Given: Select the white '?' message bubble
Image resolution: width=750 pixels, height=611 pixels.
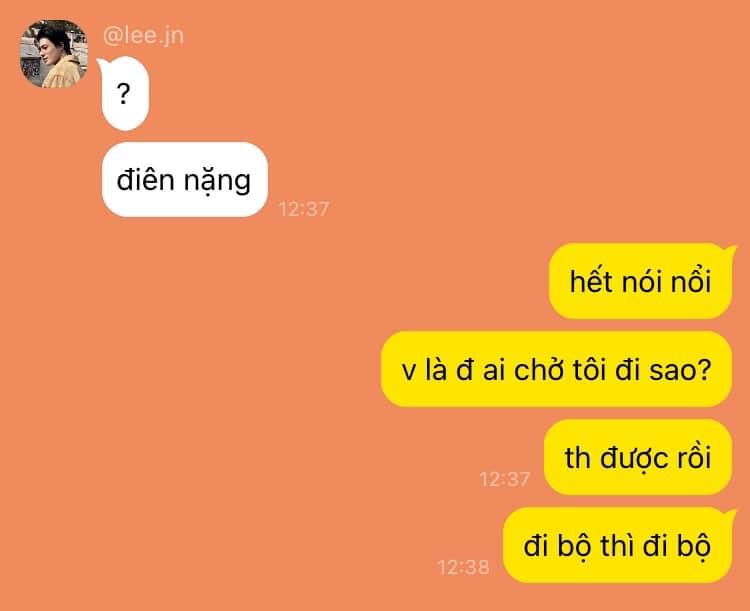Looking at the screenshot, I should pyautogui.click(x=125, y=93).
